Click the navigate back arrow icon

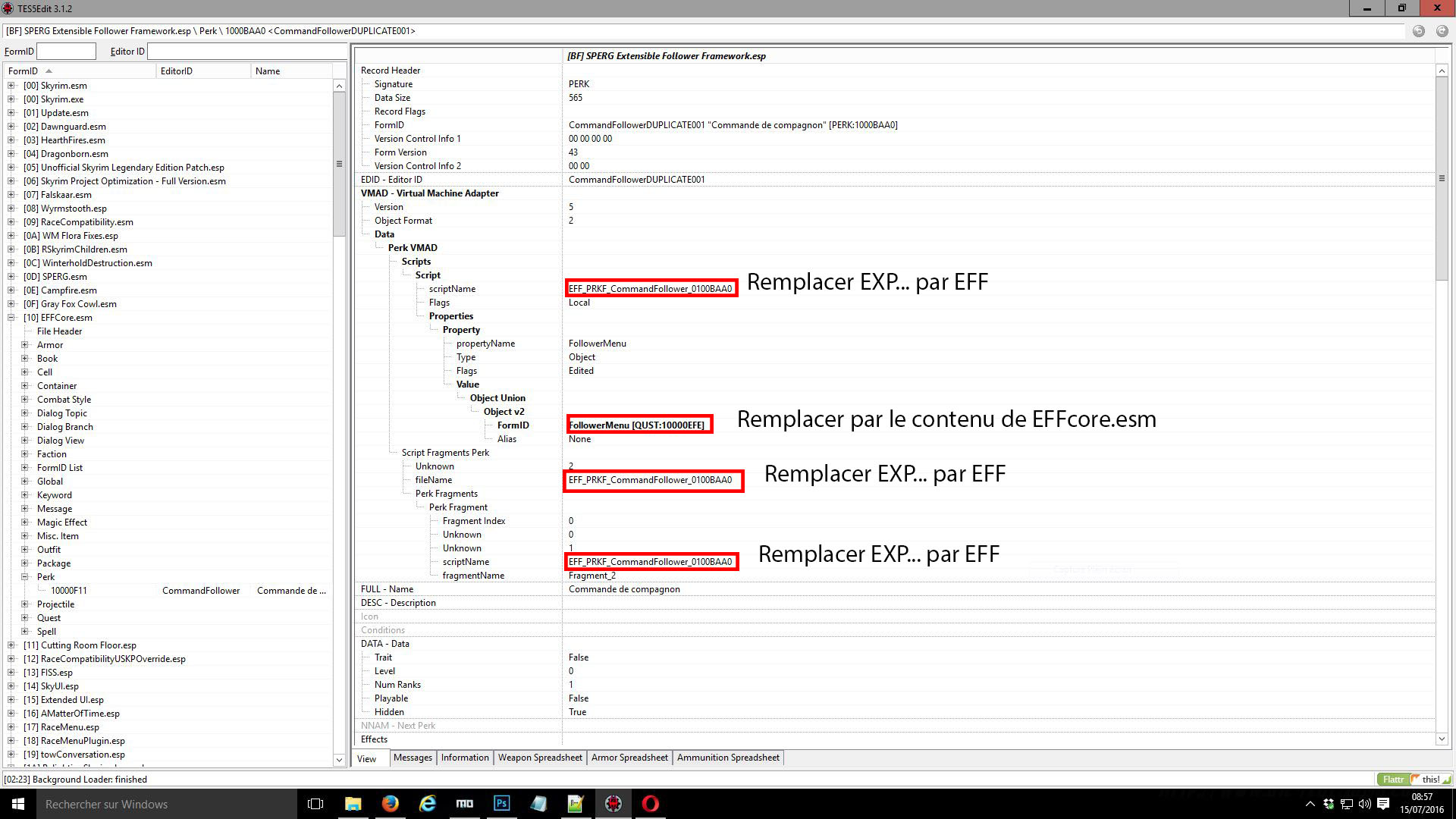(x=1419, y=31)
